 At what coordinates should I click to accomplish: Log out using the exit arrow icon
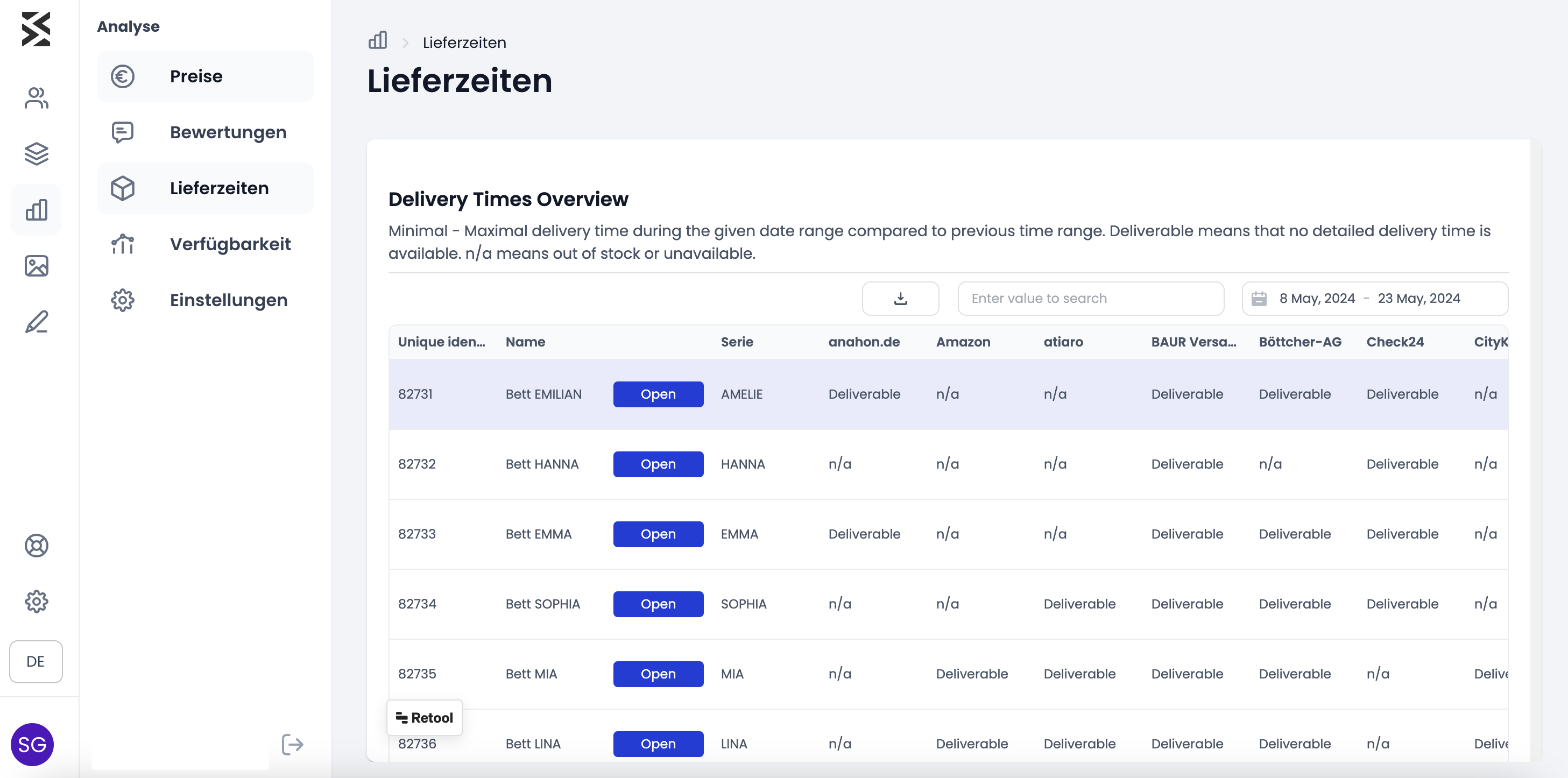click(x=292, y=744)
